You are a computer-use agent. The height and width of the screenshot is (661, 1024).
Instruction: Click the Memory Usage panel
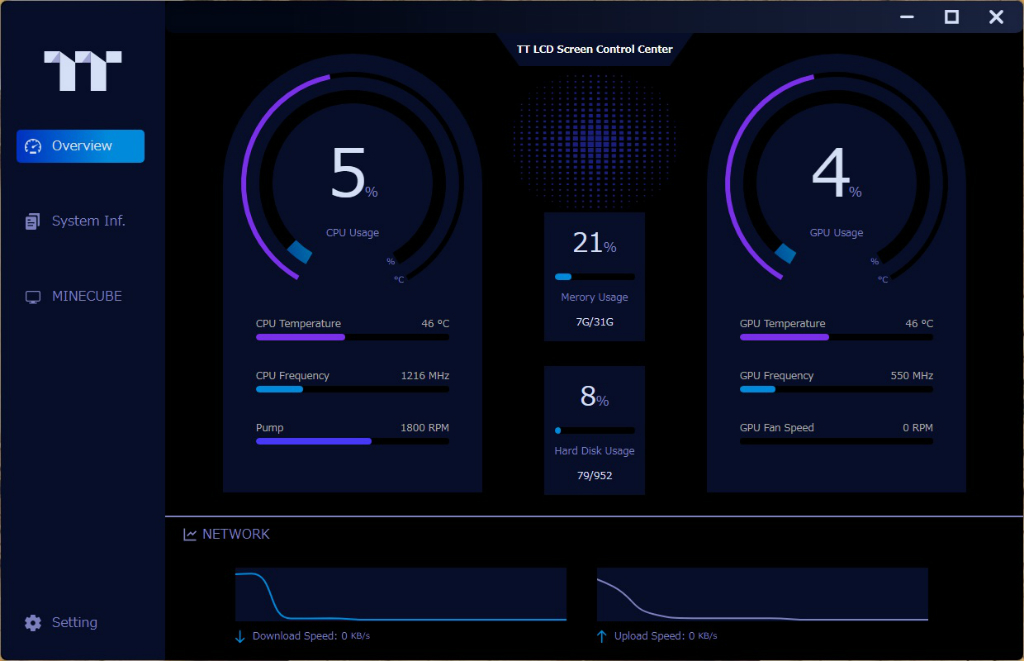pos(594,276)
